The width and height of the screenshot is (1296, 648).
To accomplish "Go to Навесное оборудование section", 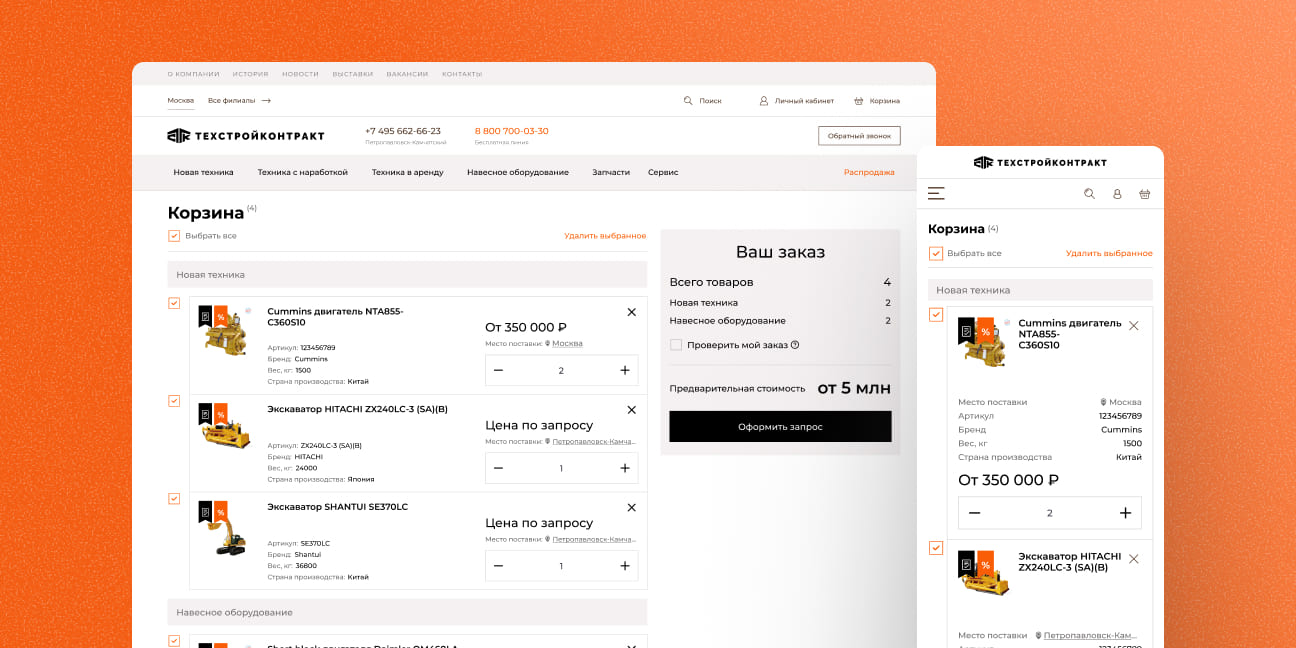I will click(x=518, y=172).
